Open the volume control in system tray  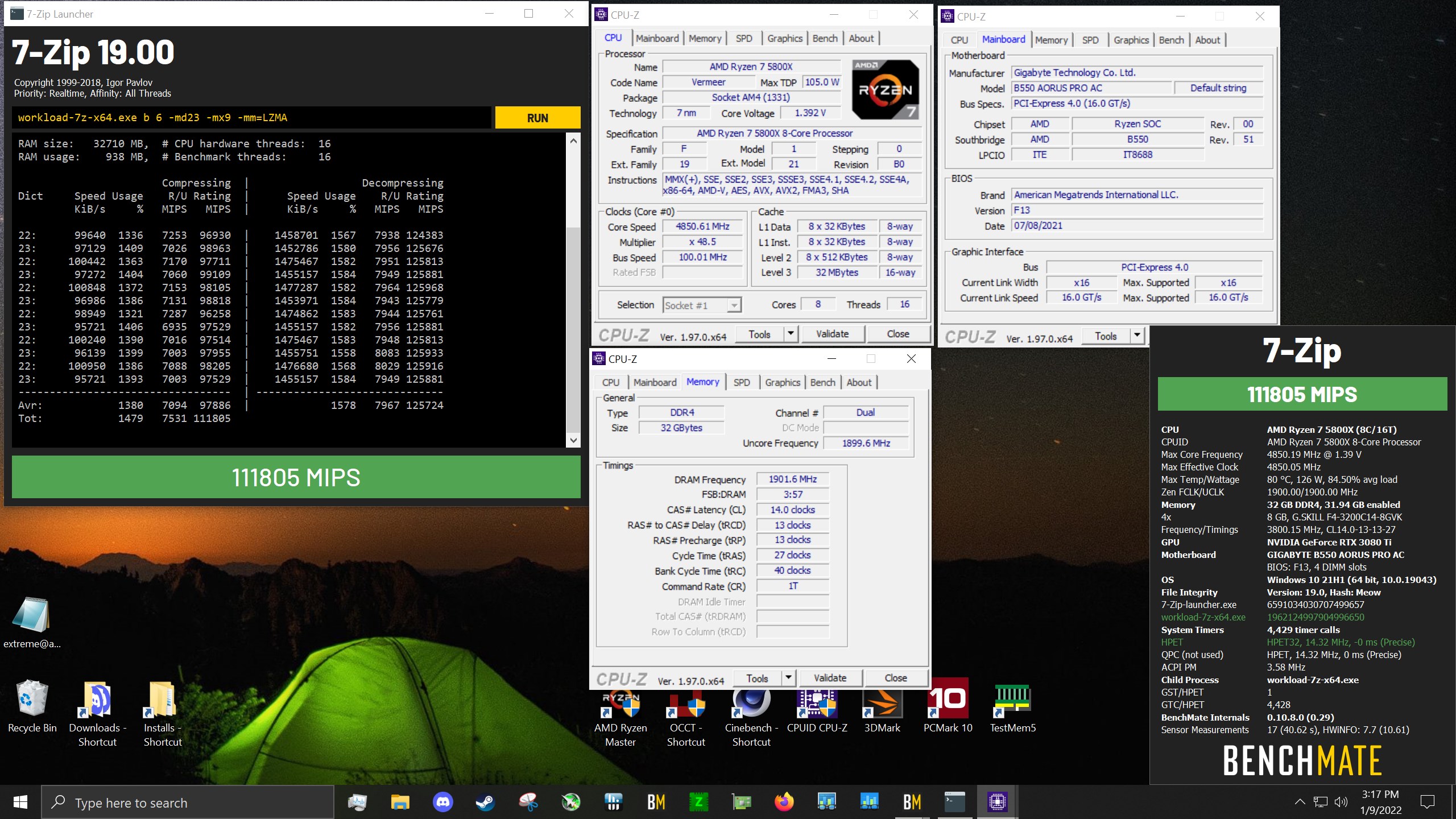click(1341, 802)
